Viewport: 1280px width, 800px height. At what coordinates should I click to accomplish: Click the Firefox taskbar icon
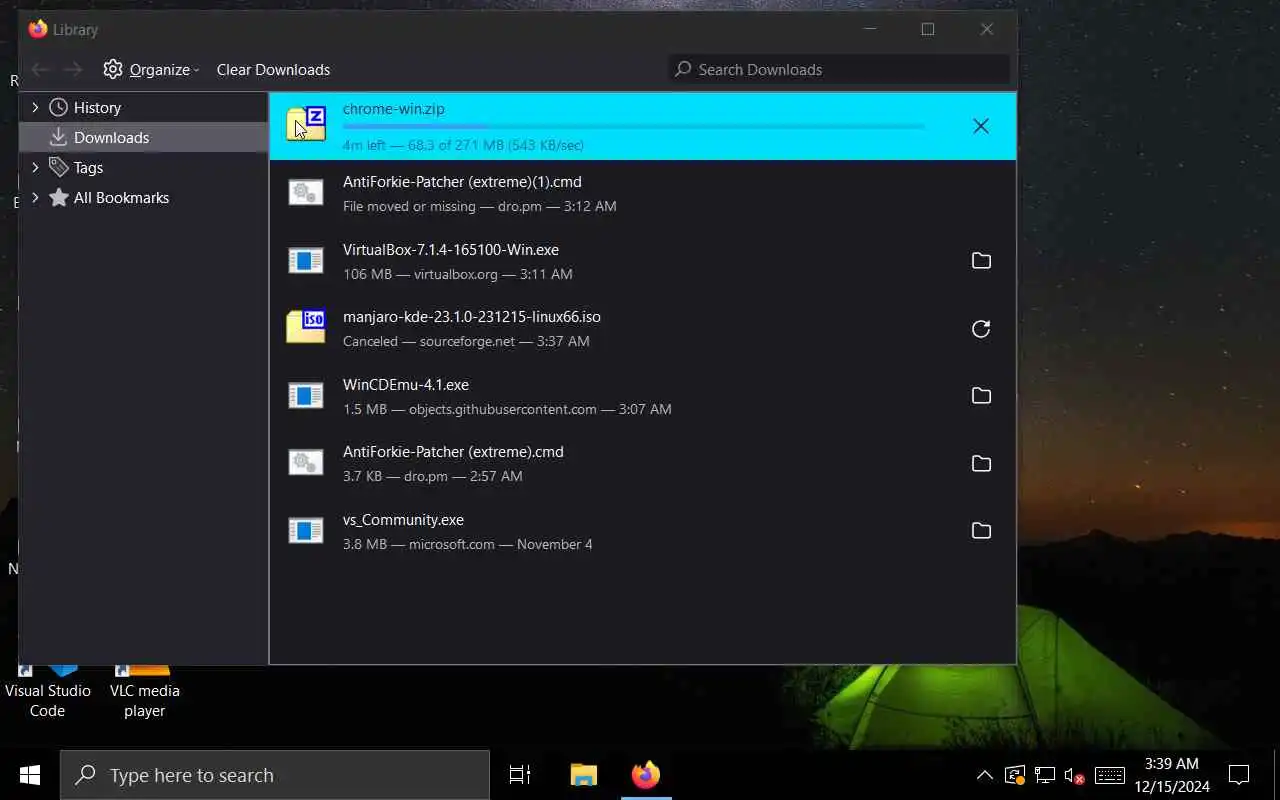(646, 775)
